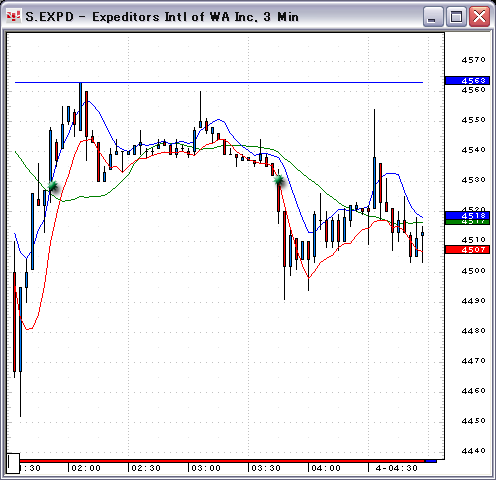Minimize the S.EXPD chart window
Image resolution: width=496 pixels, height=480 pixels.
[x=433, y=16]
